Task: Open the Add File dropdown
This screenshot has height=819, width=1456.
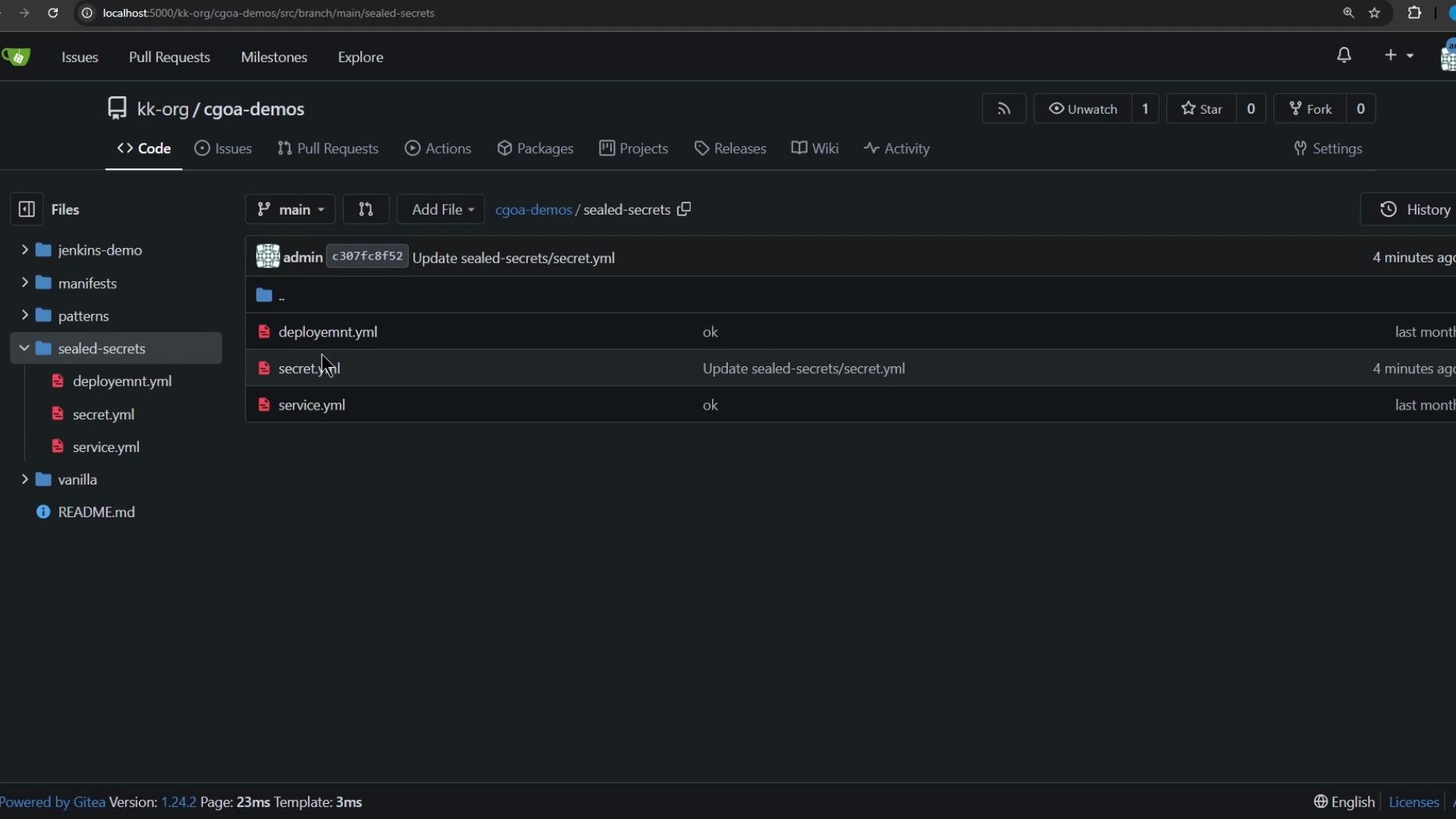Action: point(441,209)
